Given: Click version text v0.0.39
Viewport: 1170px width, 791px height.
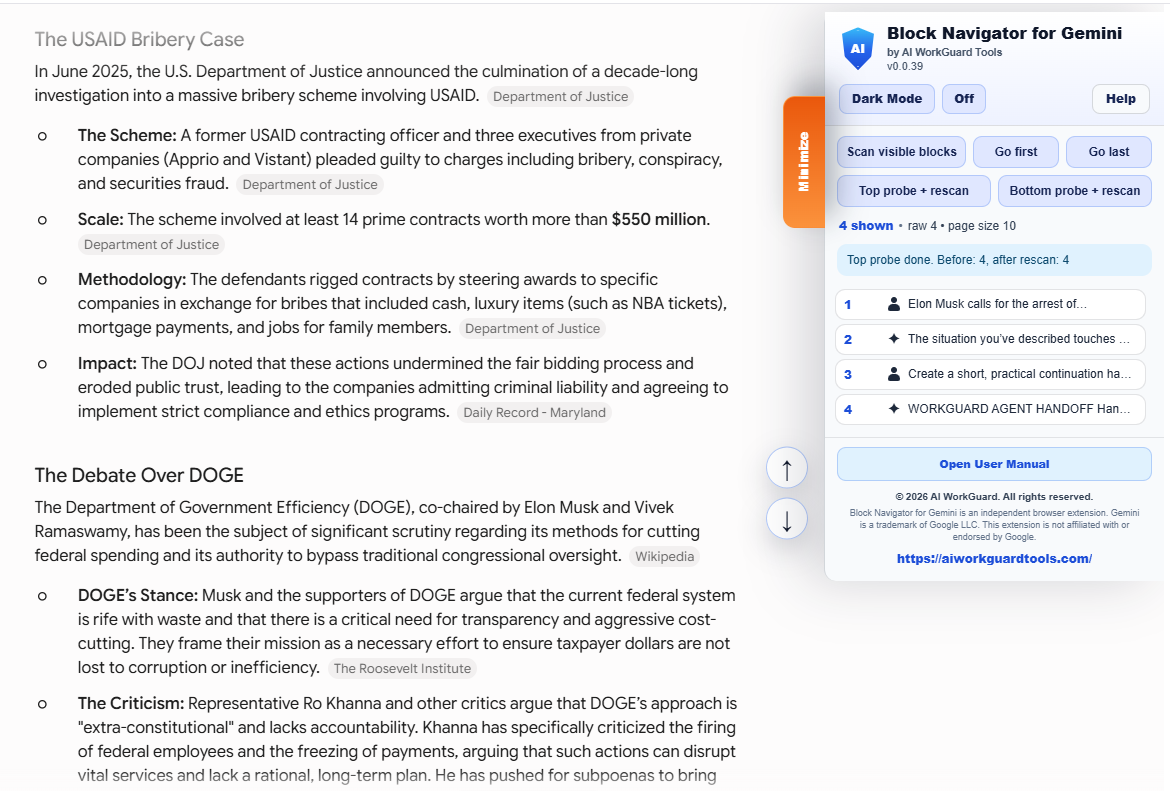Looking at the screenshot, I should click(x=904, y=66).
